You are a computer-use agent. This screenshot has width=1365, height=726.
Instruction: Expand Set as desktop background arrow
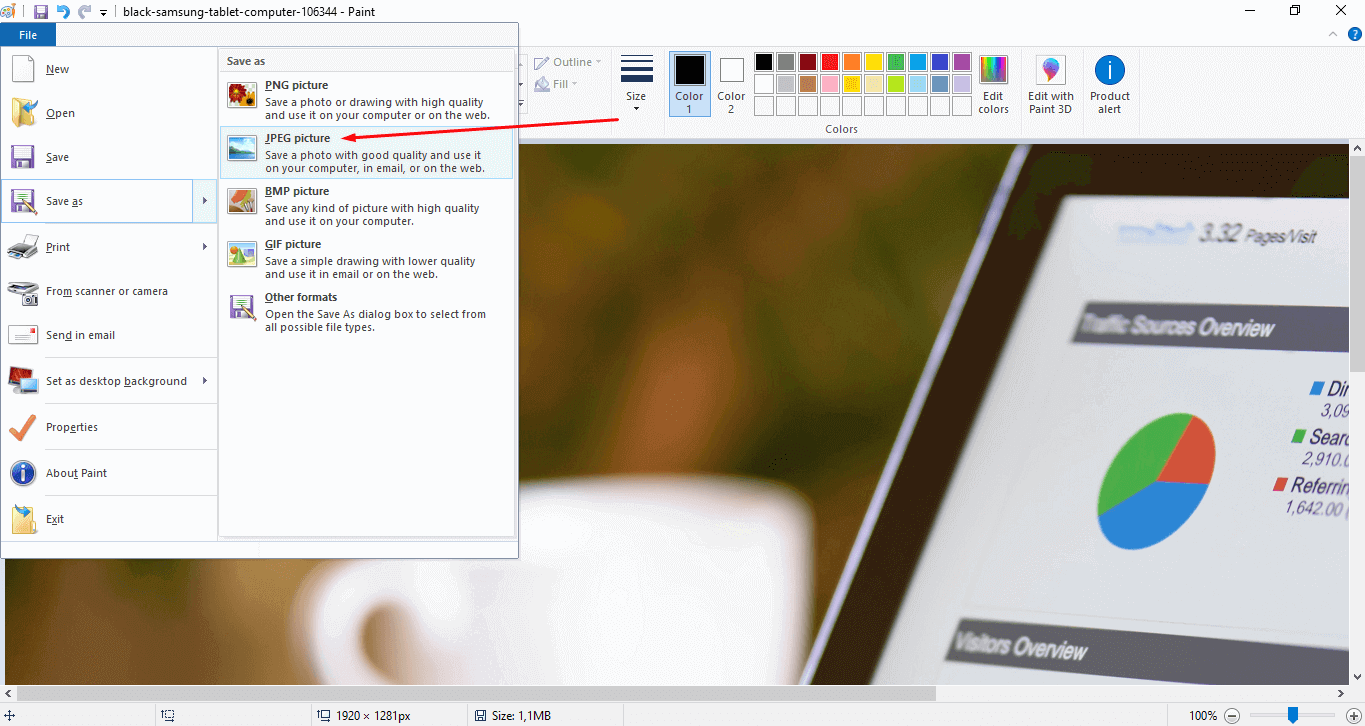204,381
